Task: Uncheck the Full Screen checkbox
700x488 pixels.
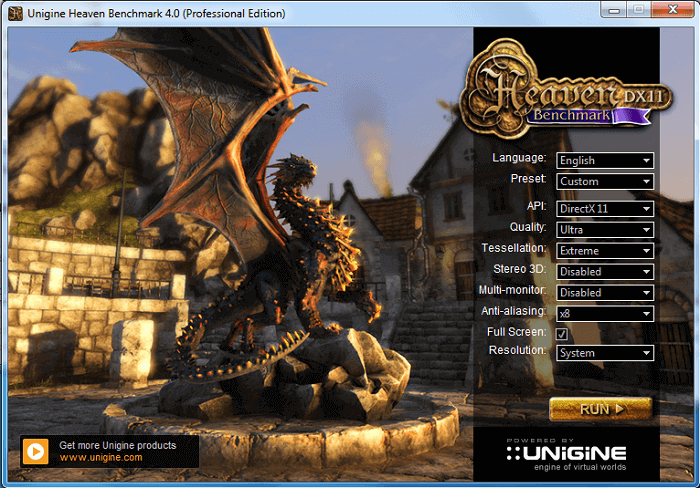Action: coord(562,333)
